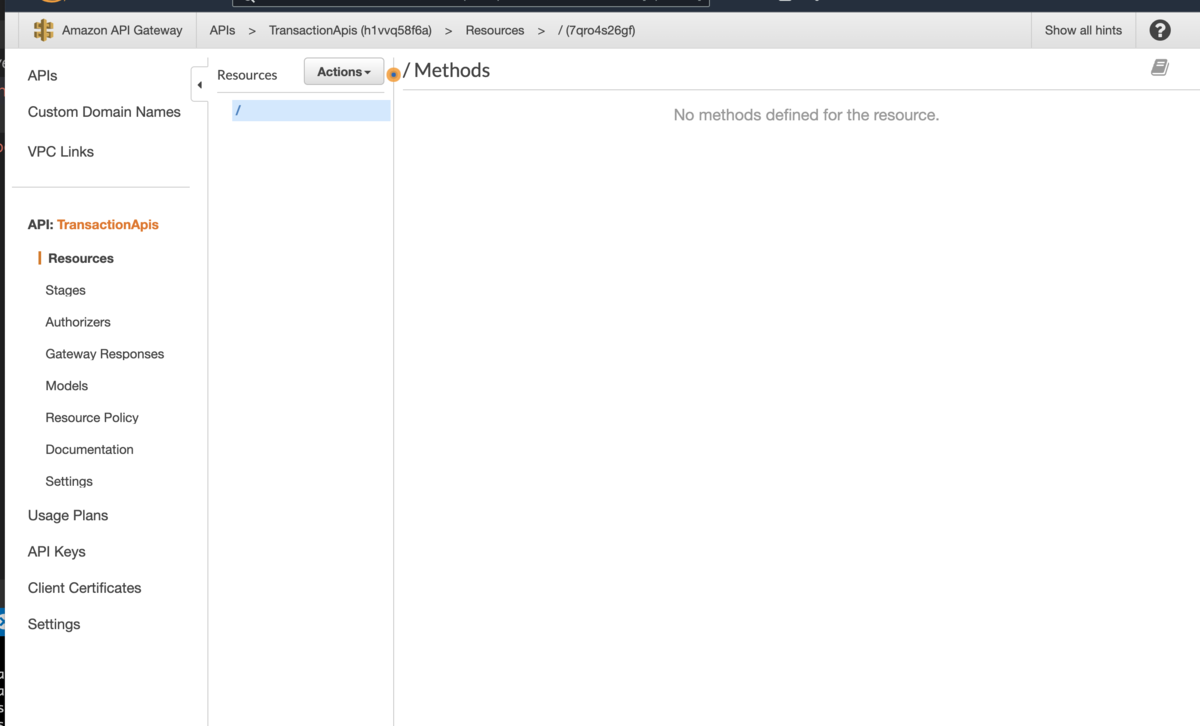The height and width of the screenshot is (726, 1200).
Task: Open the documentation book icon
Action: (x=1160, y=68)
